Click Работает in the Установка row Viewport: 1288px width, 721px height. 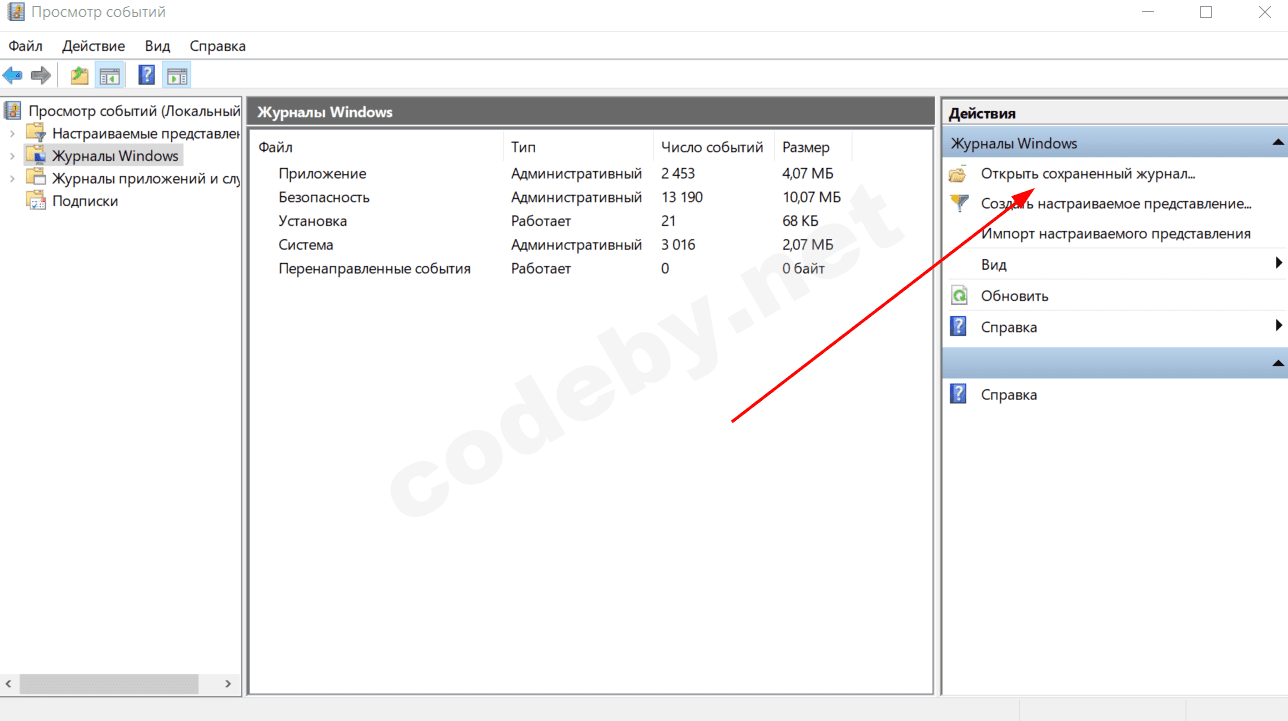(541, 221)
